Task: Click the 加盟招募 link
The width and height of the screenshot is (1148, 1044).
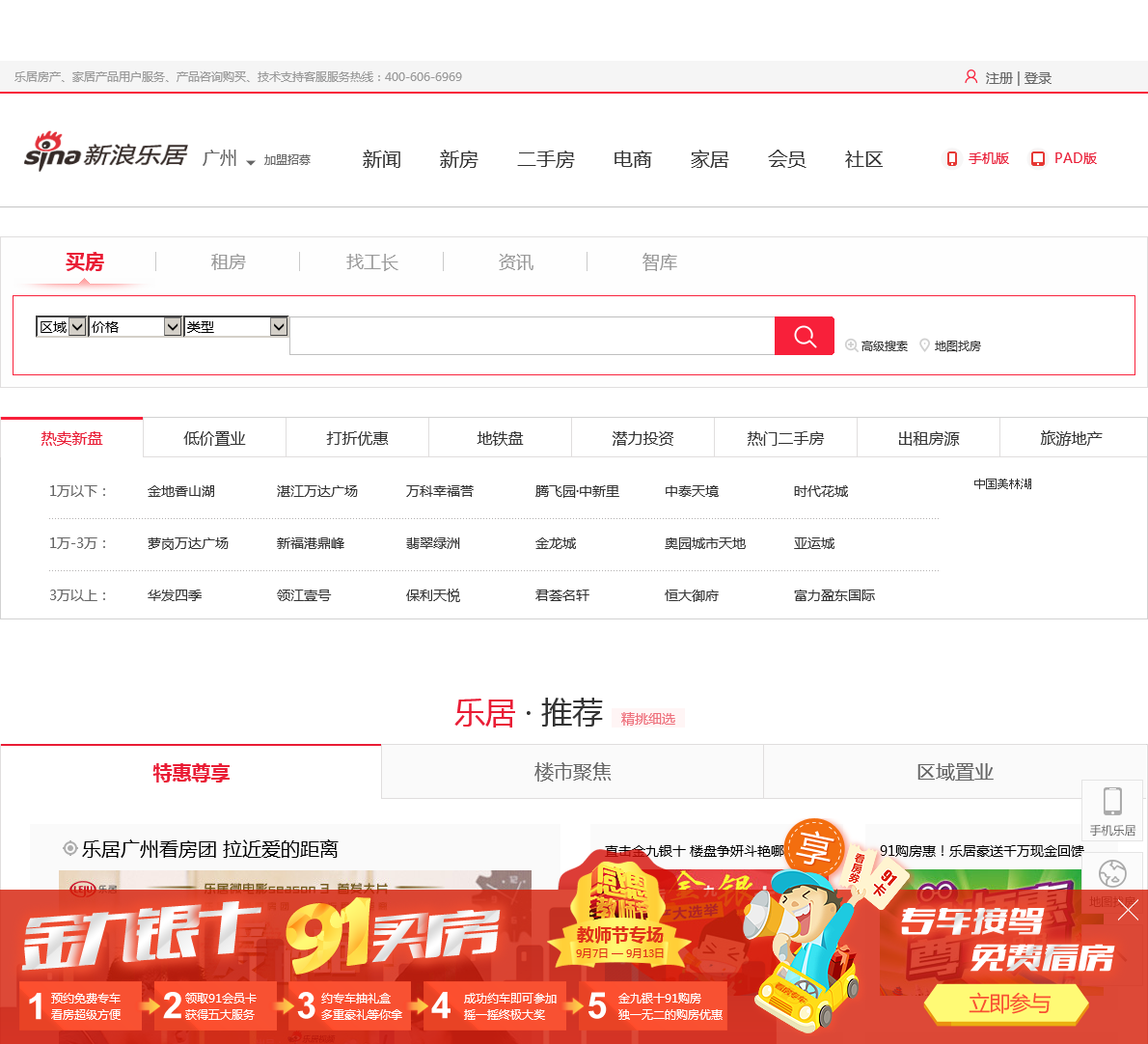Action: tap(287, 159)
